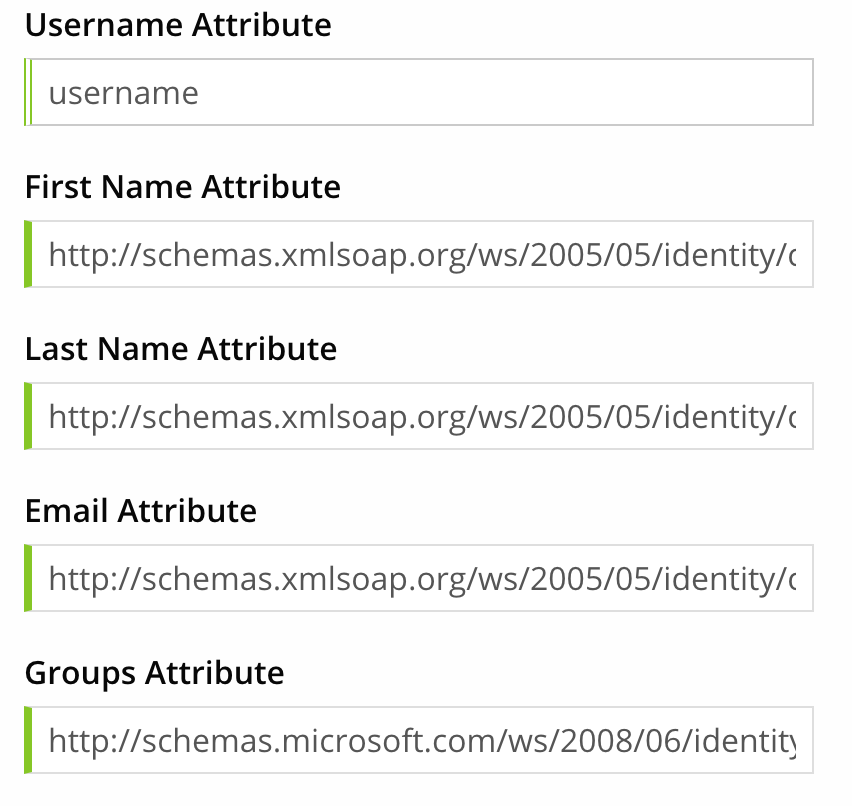Click the "Last Name Attribute" heading text

pos(181,349)
